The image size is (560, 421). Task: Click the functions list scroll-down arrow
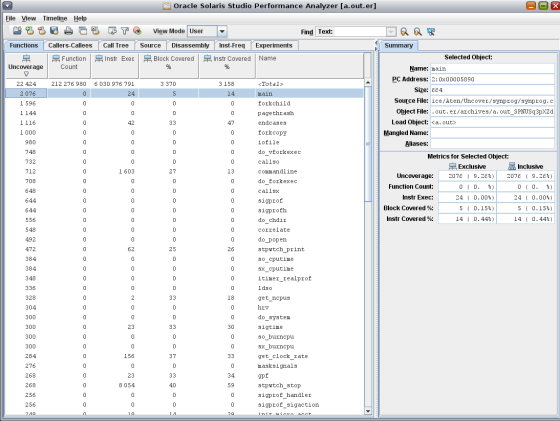coord(368,411)
